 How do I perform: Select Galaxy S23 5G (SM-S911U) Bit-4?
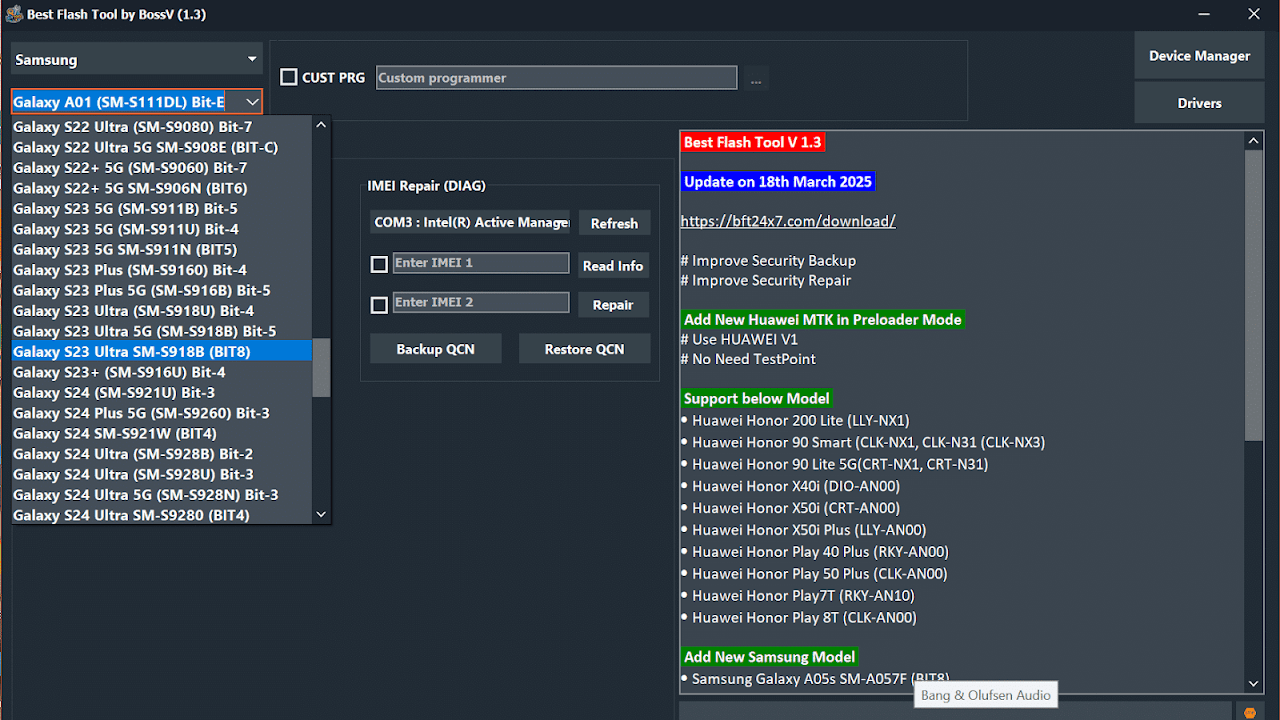[162, 229]
